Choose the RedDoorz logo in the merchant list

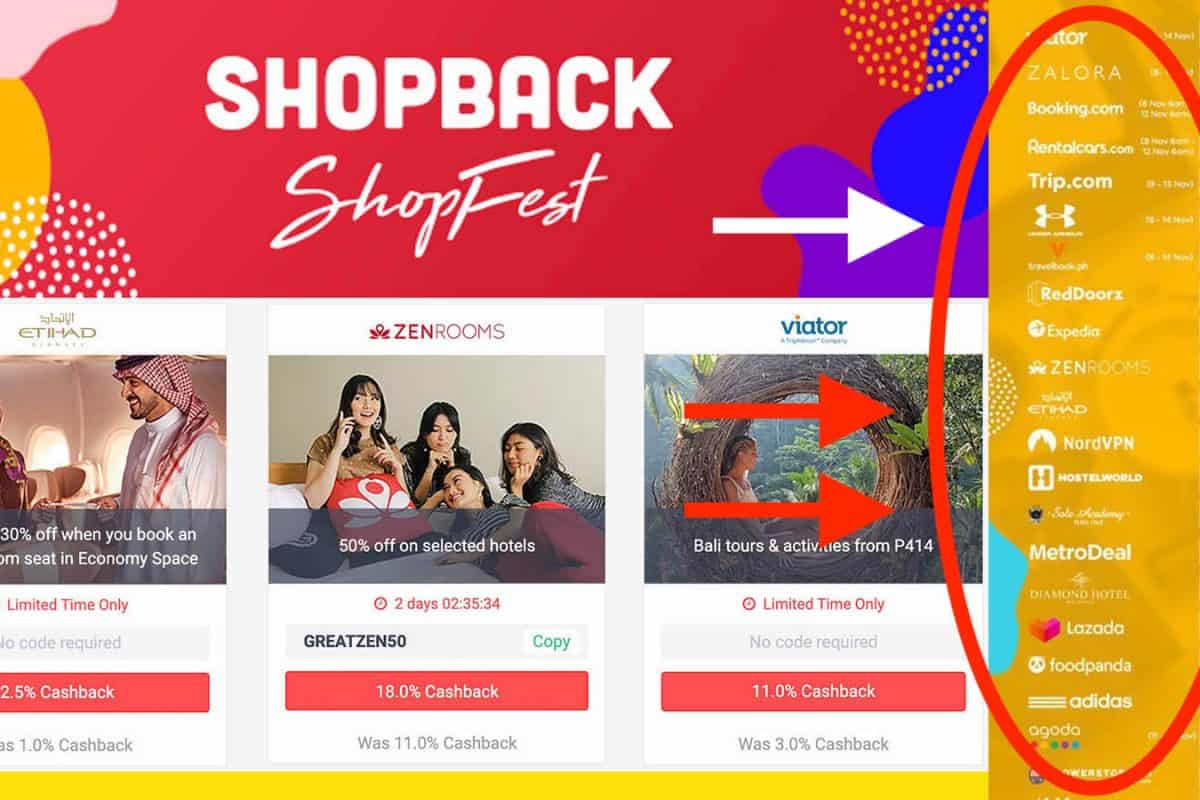coord(1075,294)
